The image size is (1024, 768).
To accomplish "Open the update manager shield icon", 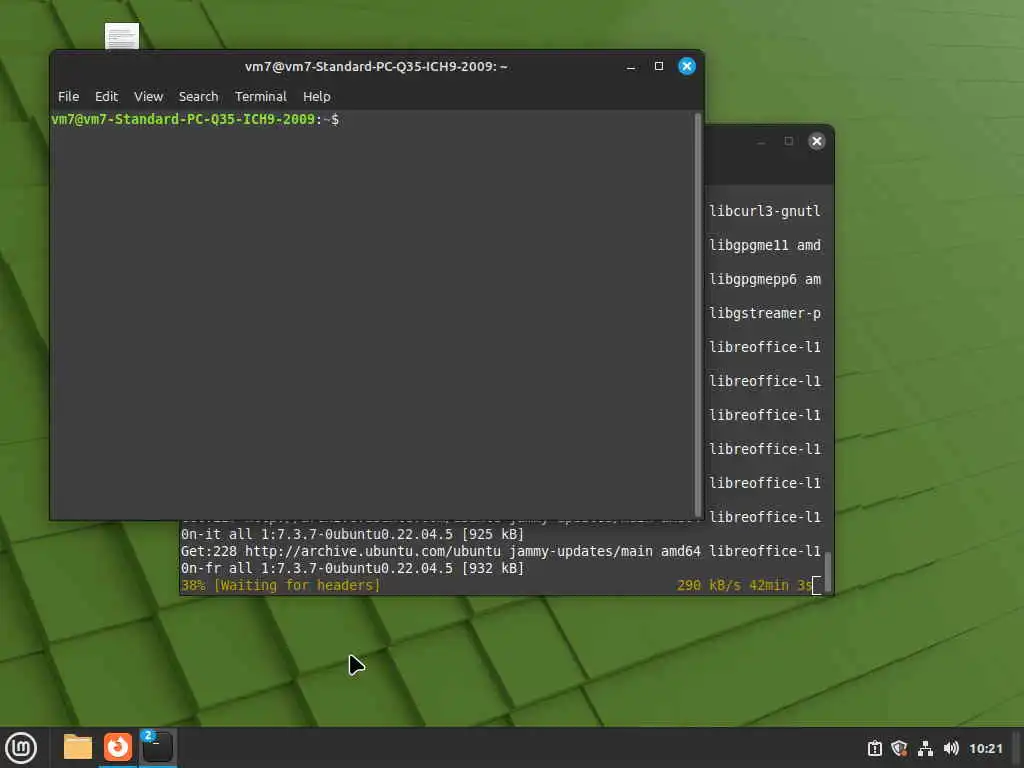I will 899,748.
